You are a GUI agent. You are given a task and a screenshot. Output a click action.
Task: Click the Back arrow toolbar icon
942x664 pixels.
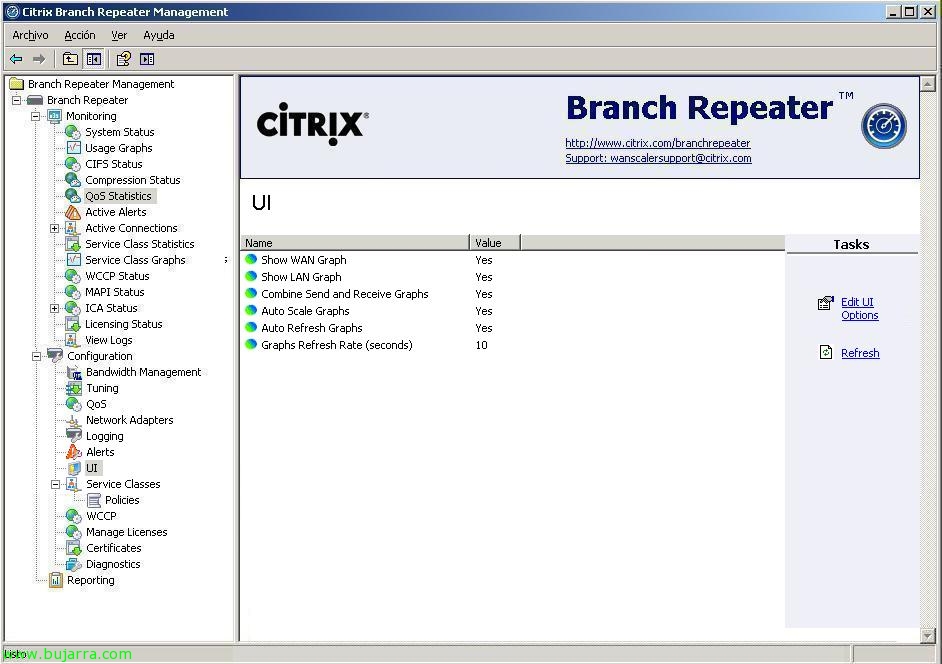pyautogui.click(x=16, y=59)
